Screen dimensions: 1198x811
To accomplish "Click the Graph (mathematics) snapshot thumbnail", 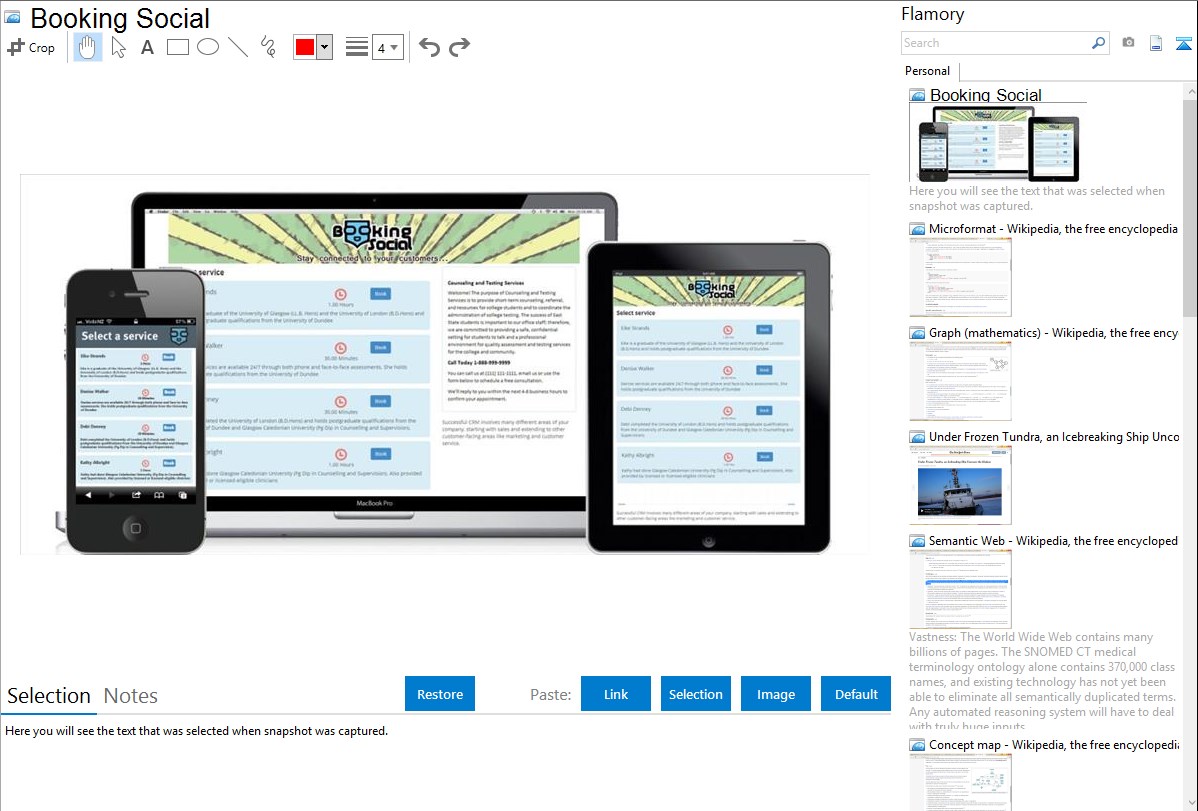I will (960, 381).
